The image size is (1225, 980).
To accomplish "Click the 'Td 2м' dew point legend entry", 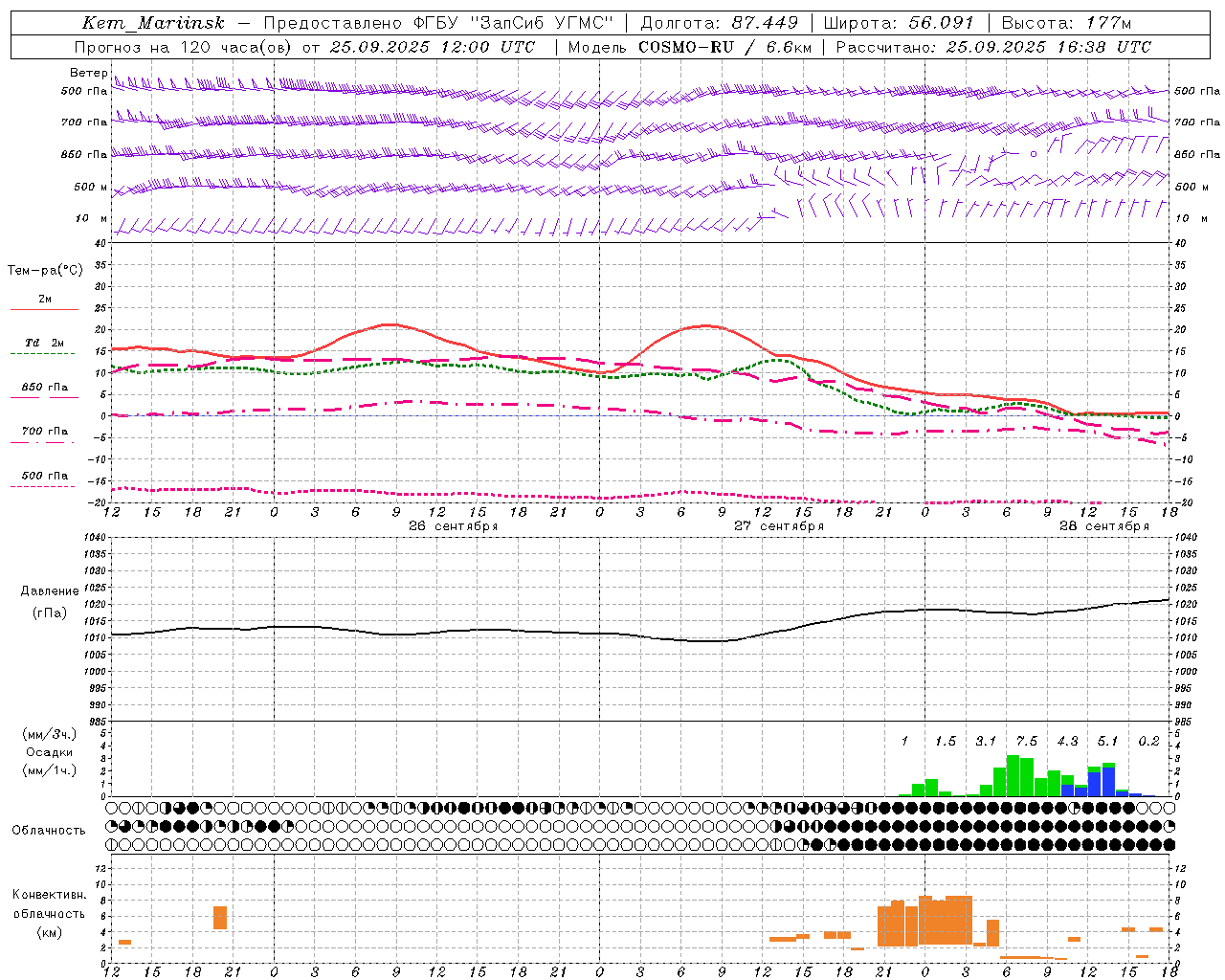I will 44,343.
